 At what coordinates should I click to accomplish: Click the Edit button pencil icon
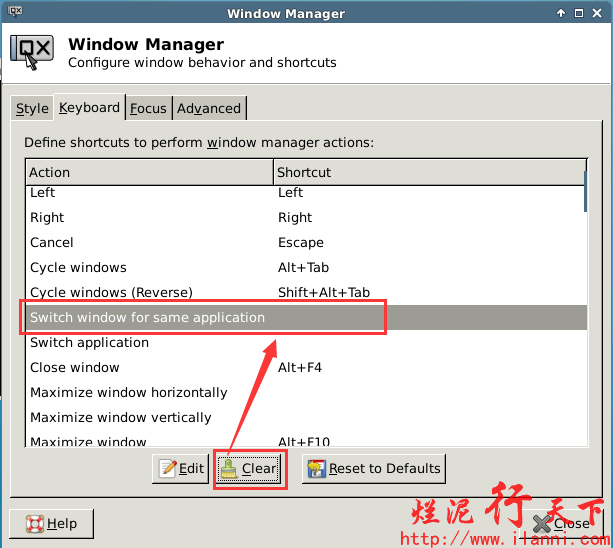point(168,468)
